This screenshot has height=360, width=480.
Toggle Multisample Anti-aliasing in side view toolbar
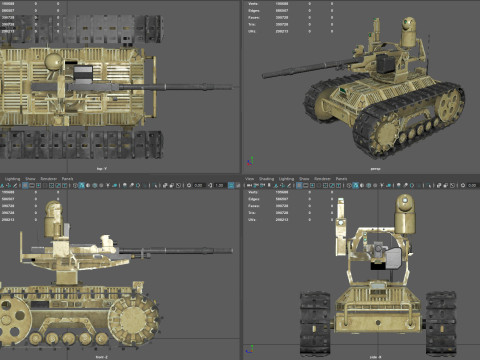(x=412, y=185)
